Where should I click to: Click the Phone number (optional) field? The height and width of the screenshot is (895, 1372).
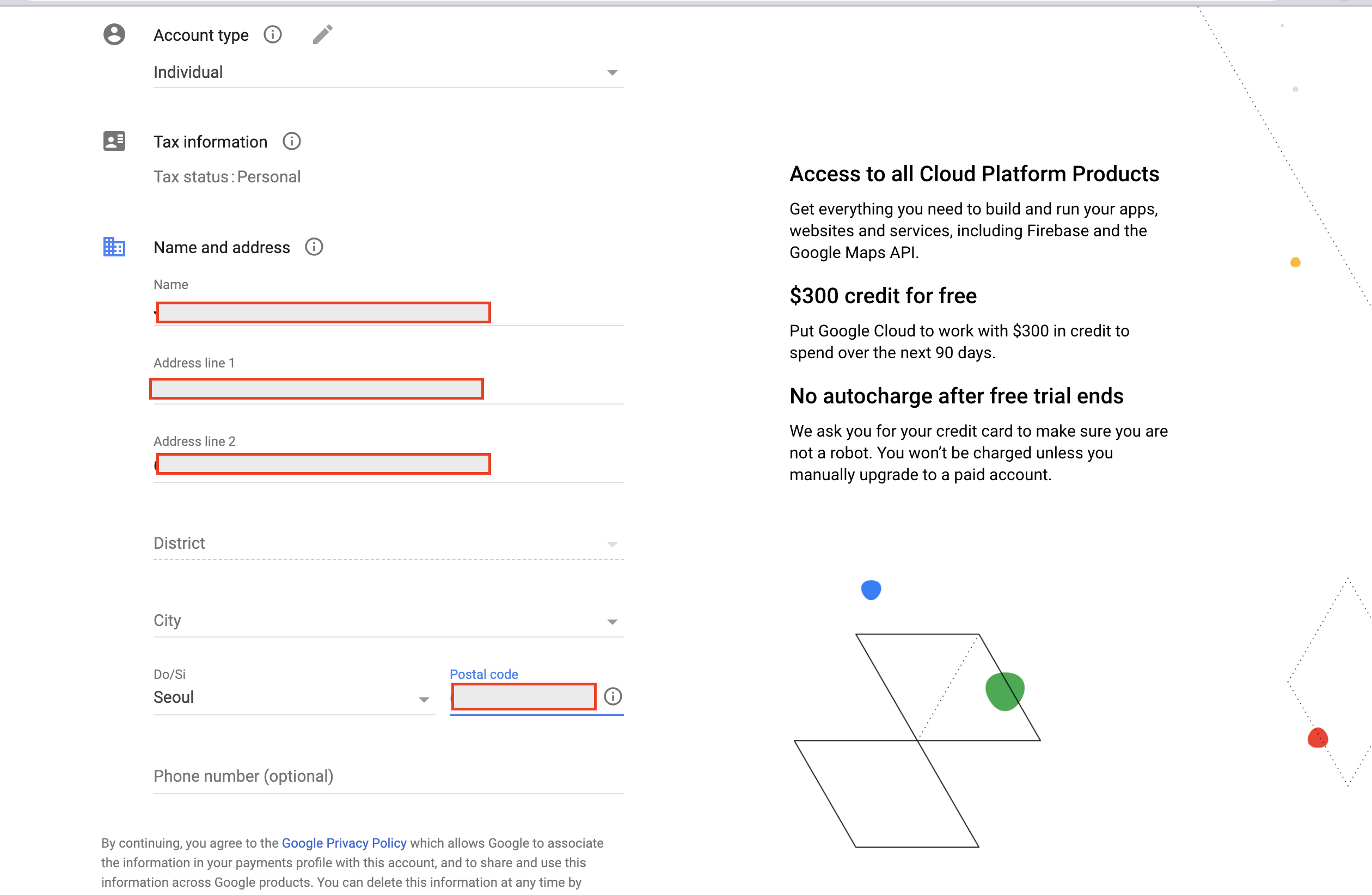click(388, 776)
